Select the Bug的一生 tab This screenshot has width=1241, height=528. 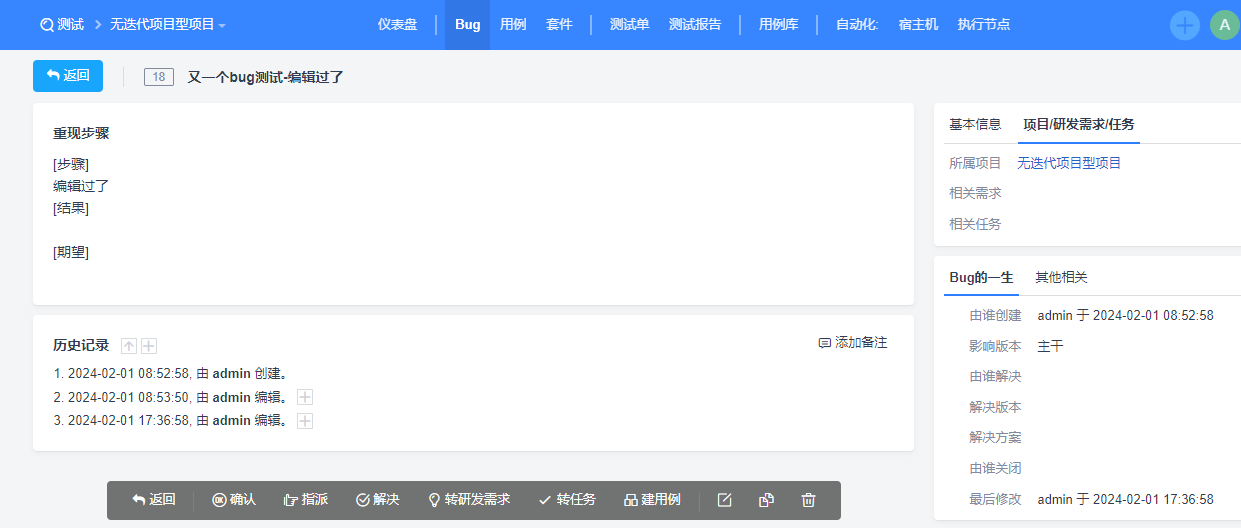(981, 277)
